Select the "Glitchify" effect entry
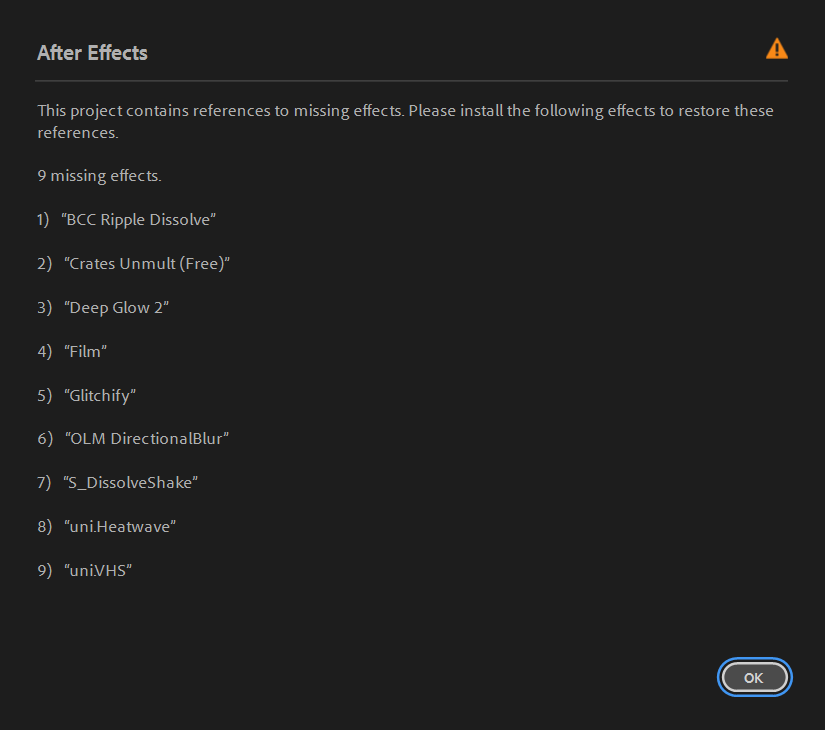 coord(99,395)
